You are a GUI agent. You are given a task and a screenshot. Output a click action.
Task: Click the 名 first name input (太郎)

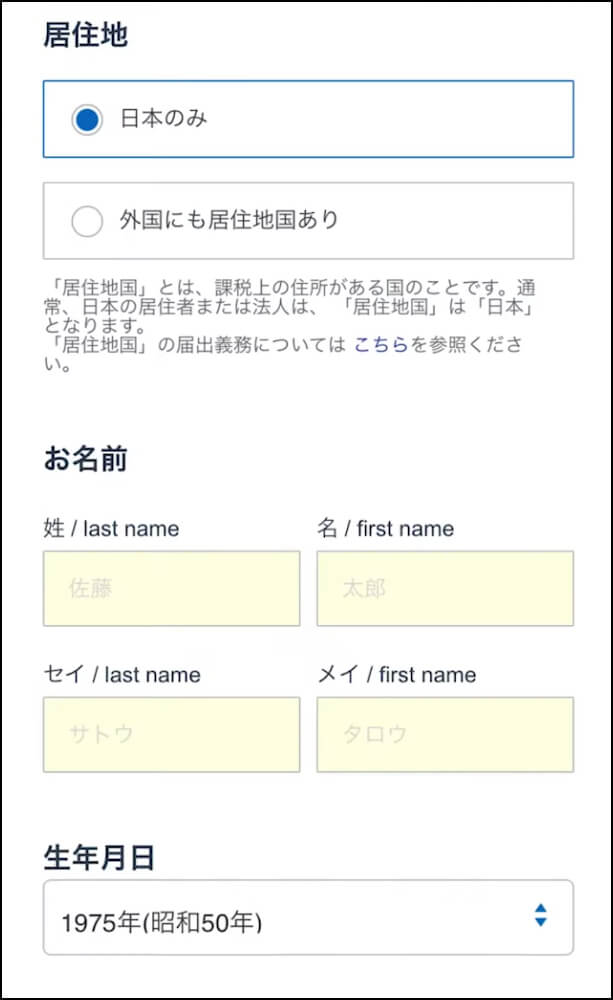[445, 588]
